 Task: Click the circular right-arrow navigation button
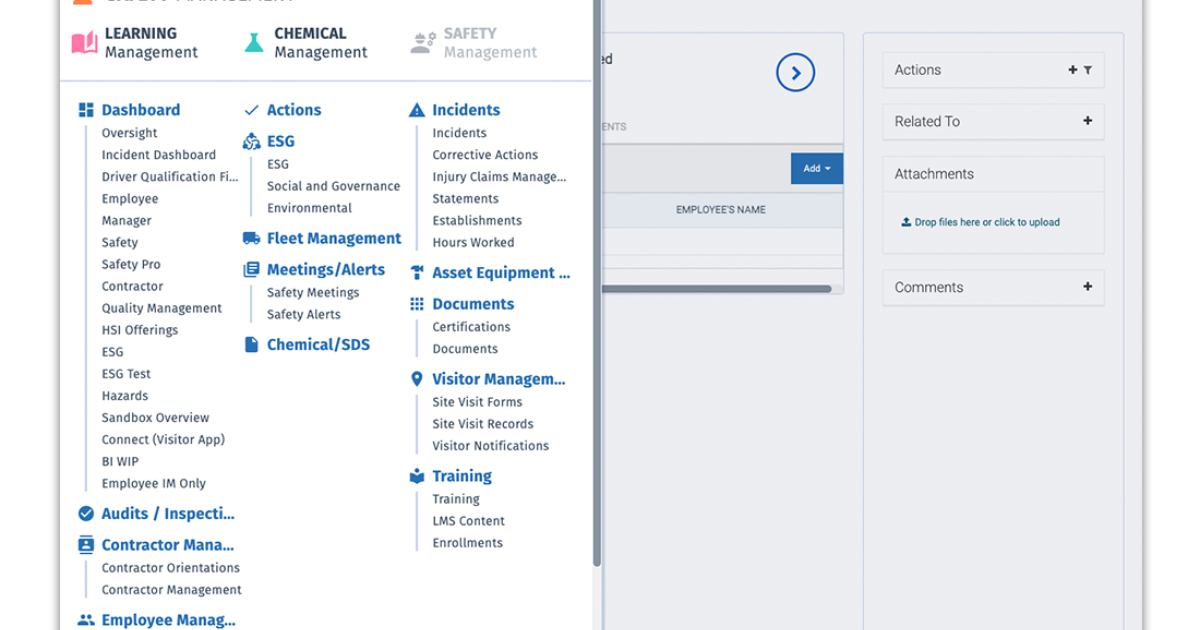click(795, 72)
